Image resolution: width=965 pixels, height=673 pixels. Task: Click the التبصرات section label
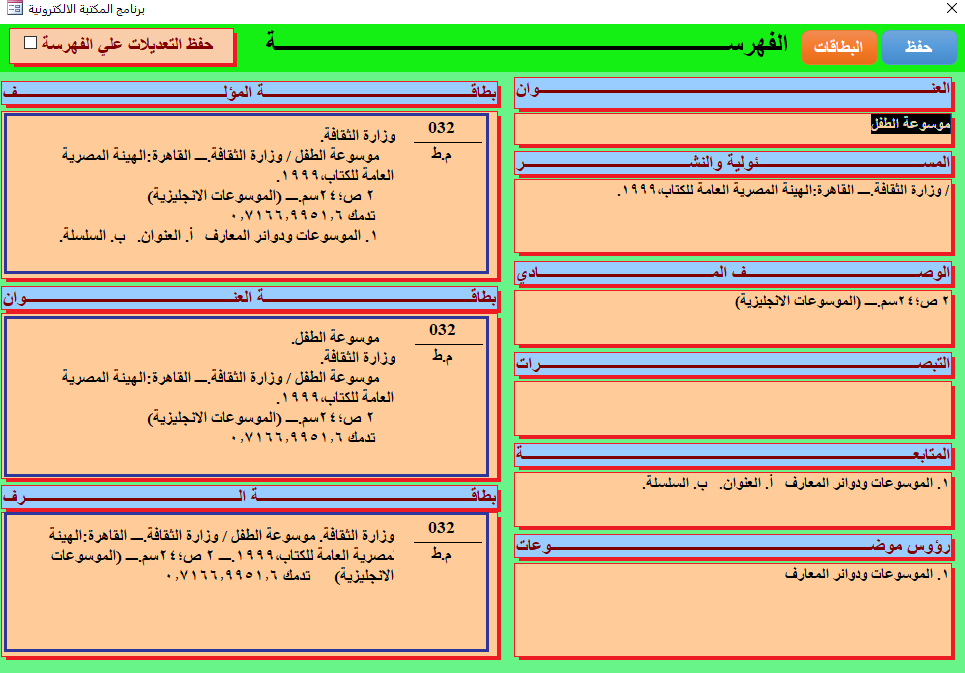pyautogui.click(x=732, y=364)
